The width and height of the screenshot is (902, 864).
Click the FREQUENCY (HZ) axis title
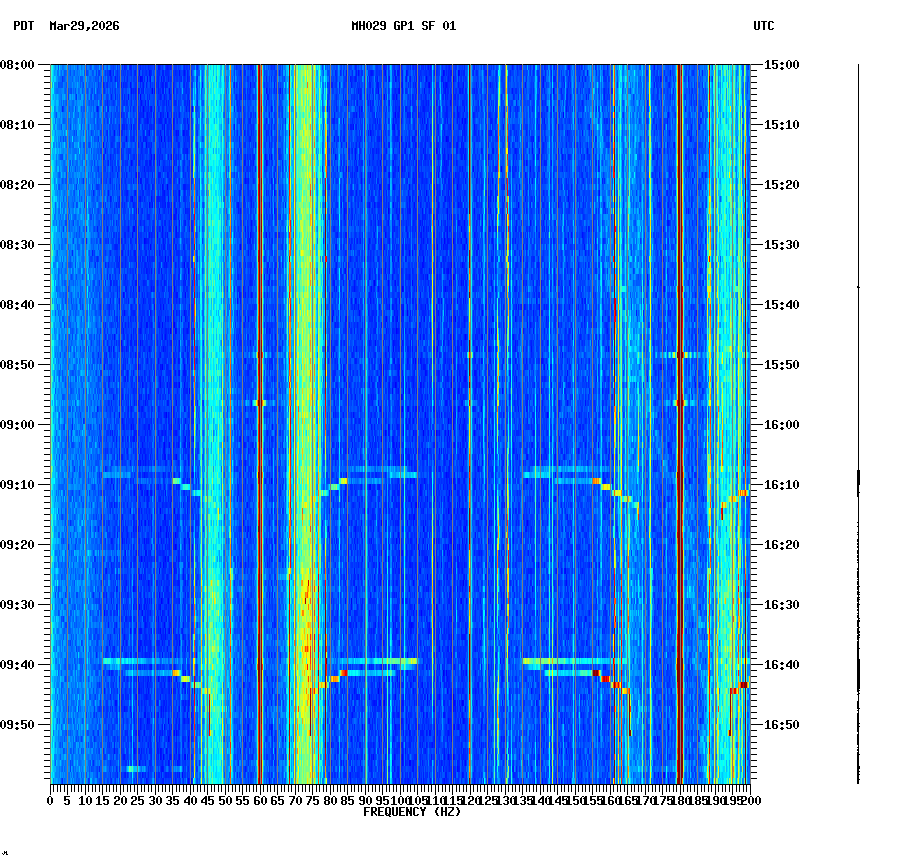point(412,811)
